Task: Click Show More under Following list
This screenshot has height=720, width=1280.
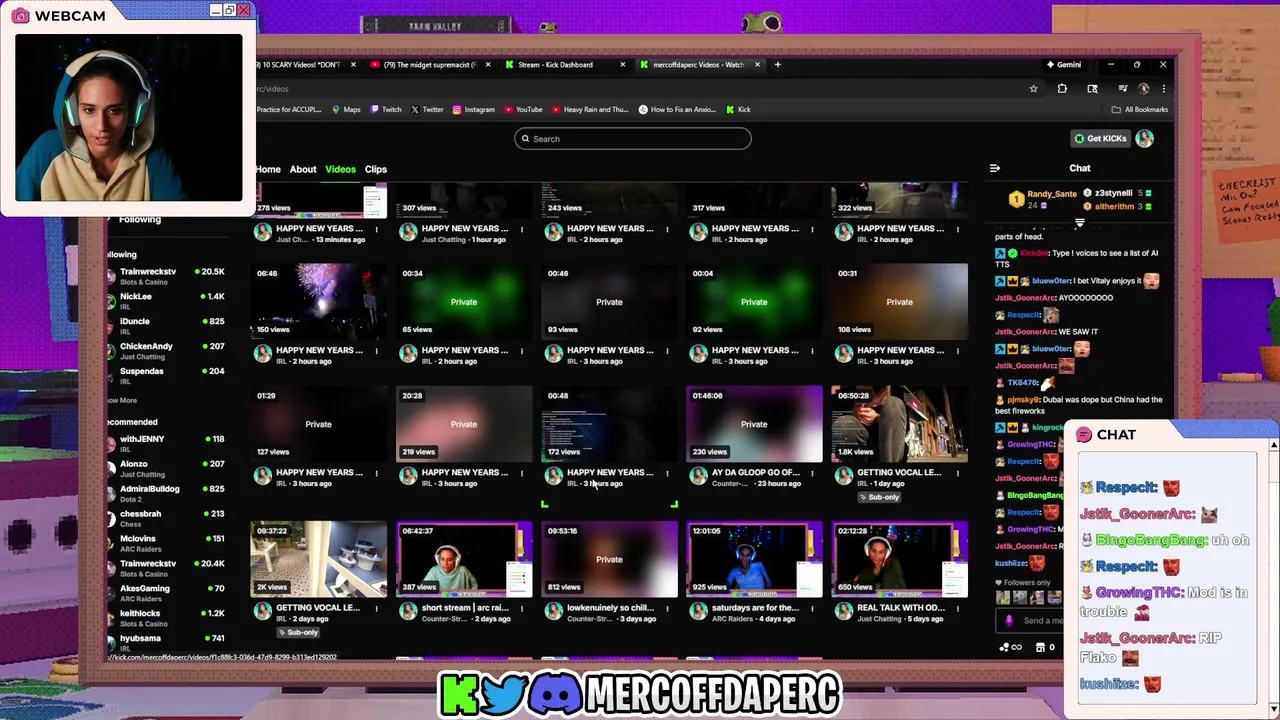Action: (x=122, y=400)
